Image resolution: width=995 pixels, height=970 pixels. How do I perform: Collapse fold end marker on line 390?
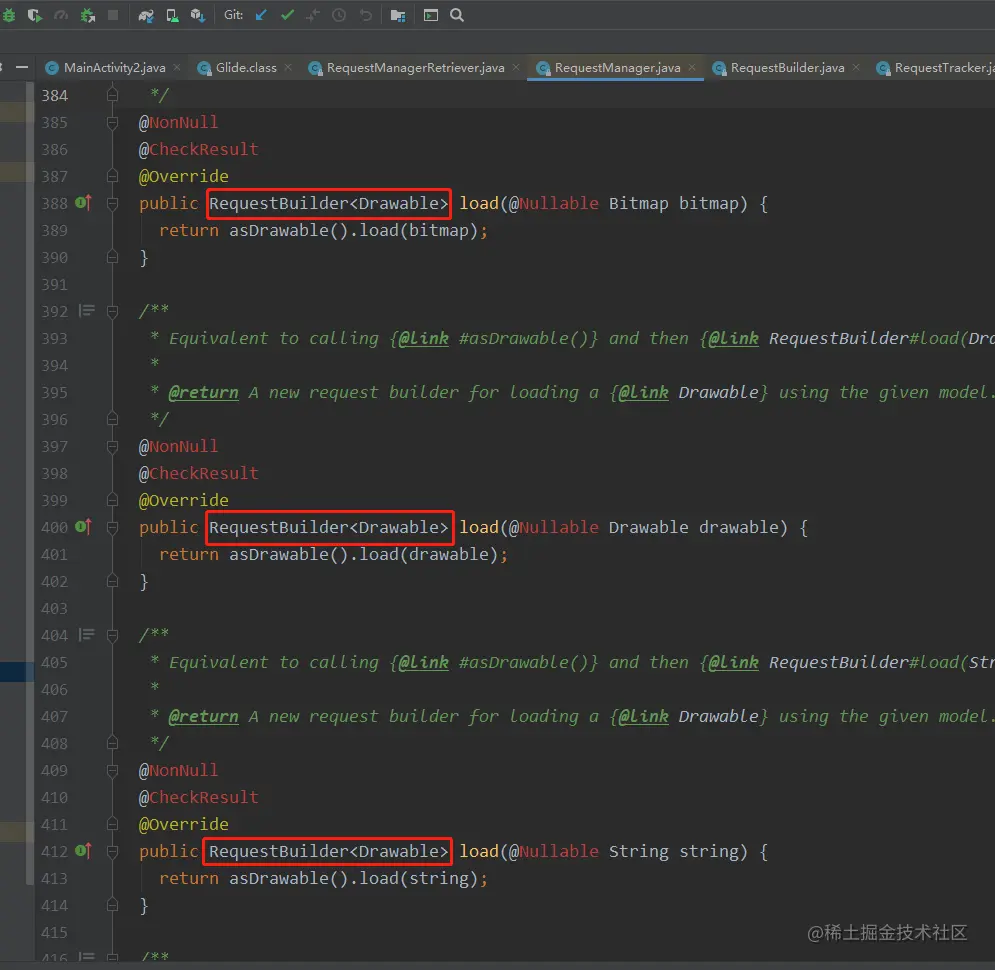[x=112, y=258]
